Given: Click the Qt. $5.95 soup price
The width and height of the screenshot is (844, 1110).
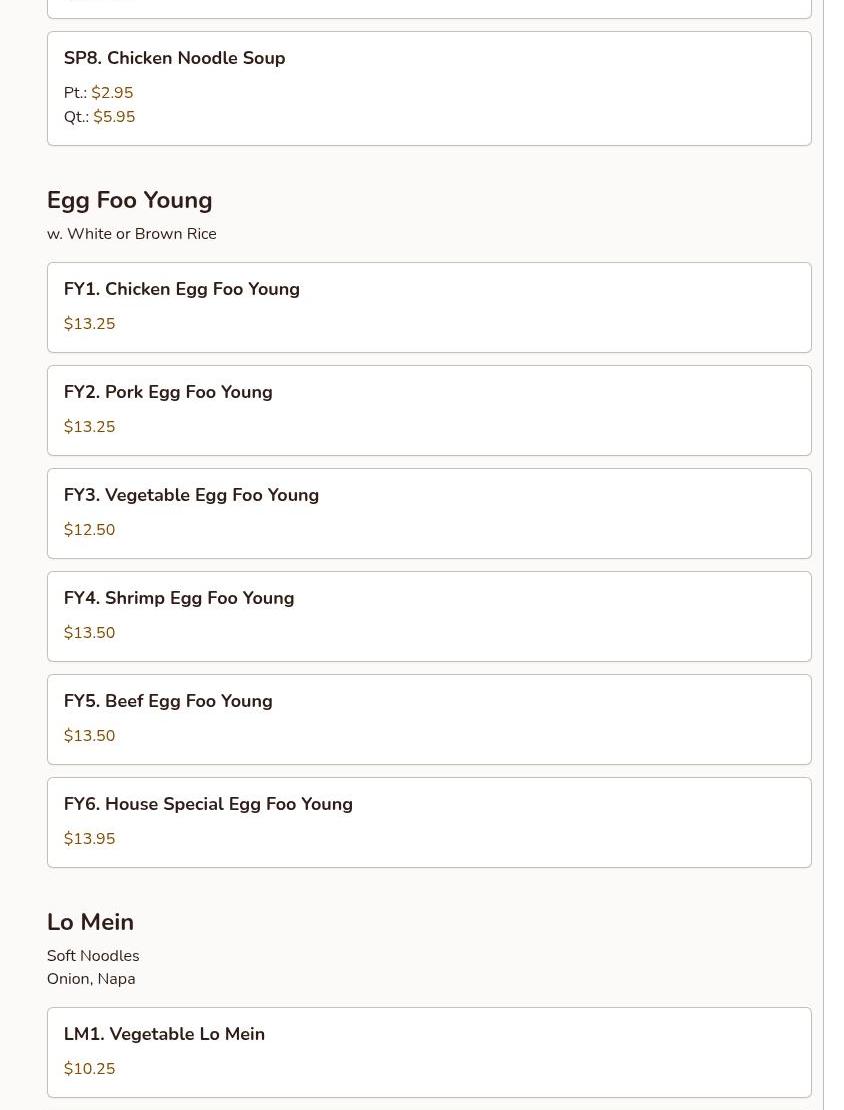Looking at the screenshot, I should pos(113,117).
